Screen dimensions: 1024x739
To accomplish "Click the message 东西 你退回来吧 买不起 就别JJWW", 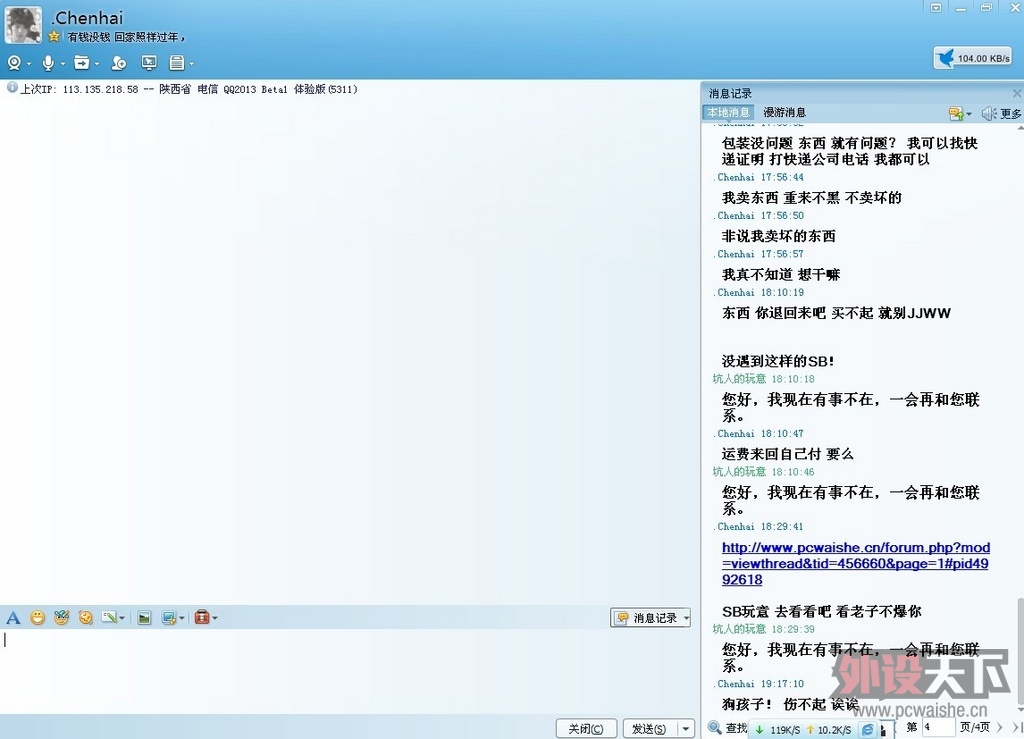I will tap(835, 313).
